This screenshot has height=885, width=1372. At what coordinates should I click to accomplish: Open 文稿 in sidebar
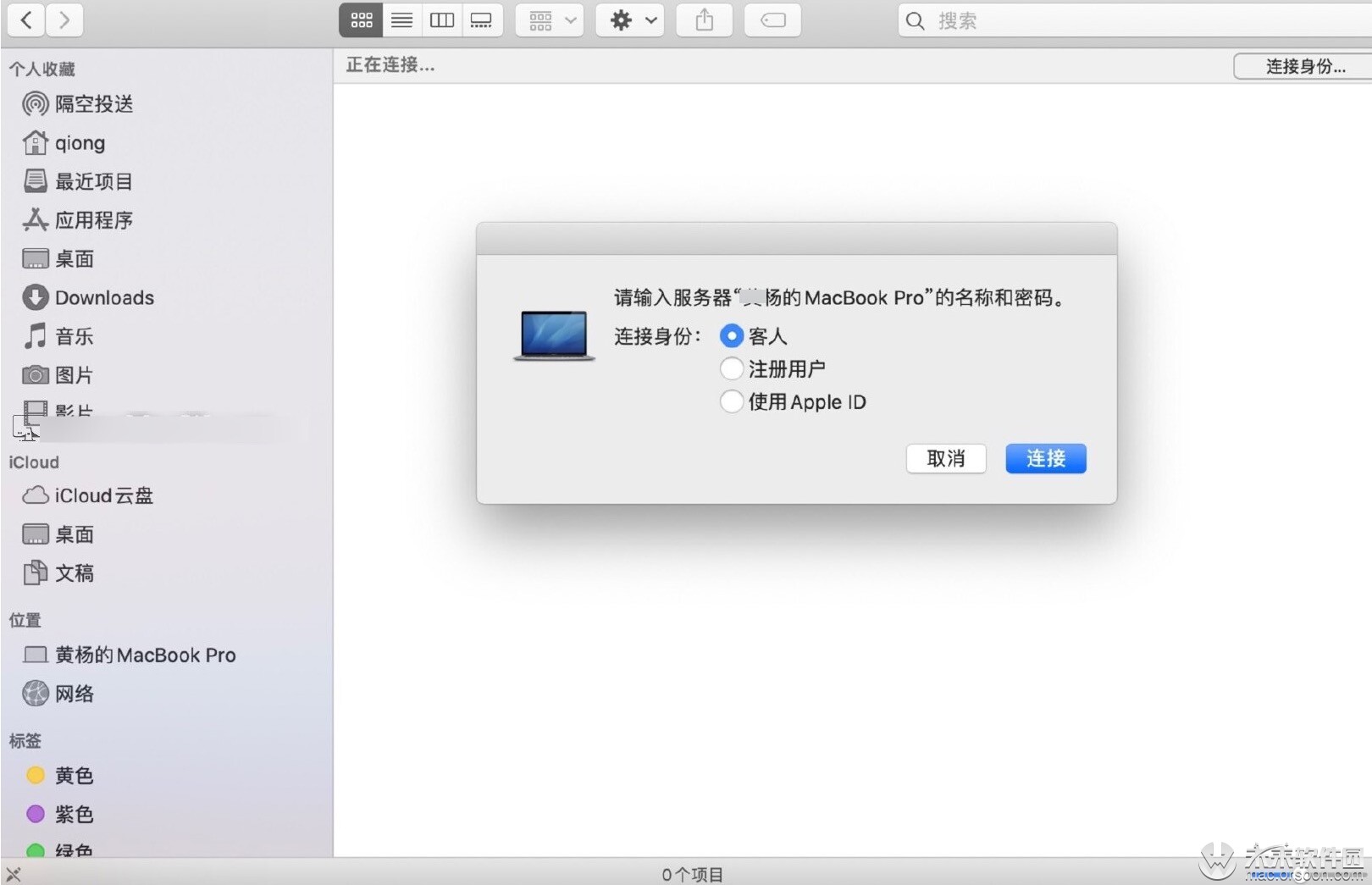(x=58, y=573)
